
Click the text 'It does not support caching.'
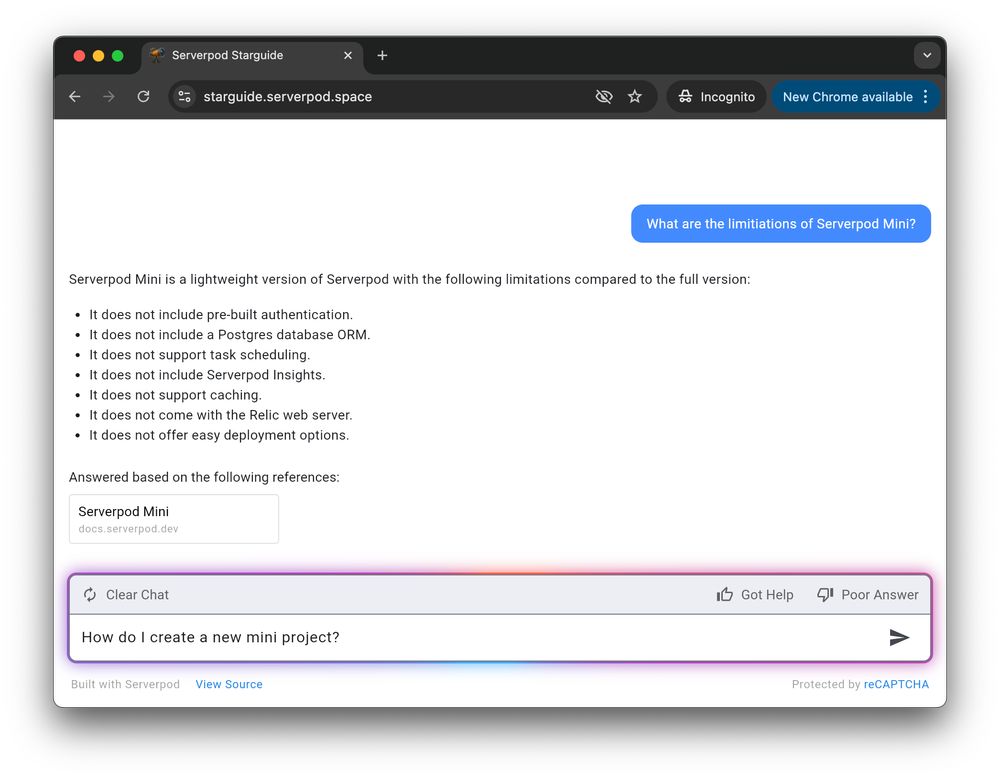175,395
